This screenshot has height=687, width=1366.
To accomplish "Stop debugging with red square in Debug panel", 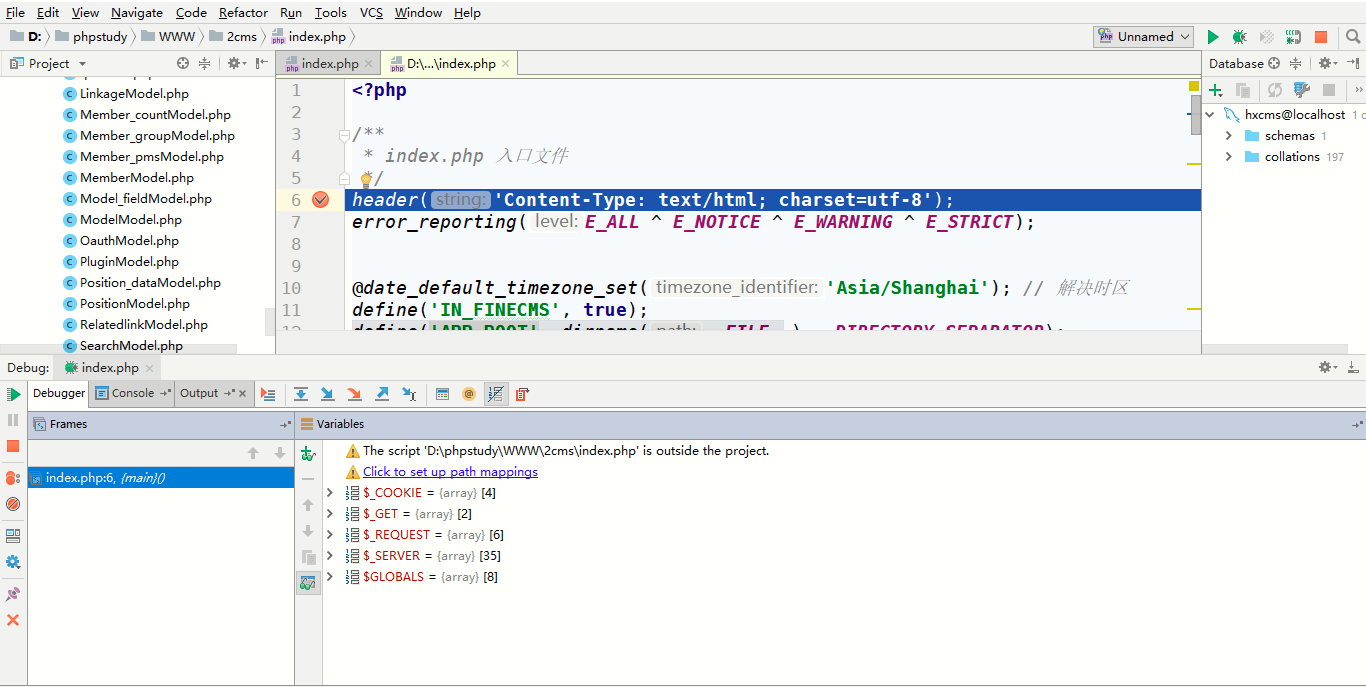I will click(x=13, y=446).
